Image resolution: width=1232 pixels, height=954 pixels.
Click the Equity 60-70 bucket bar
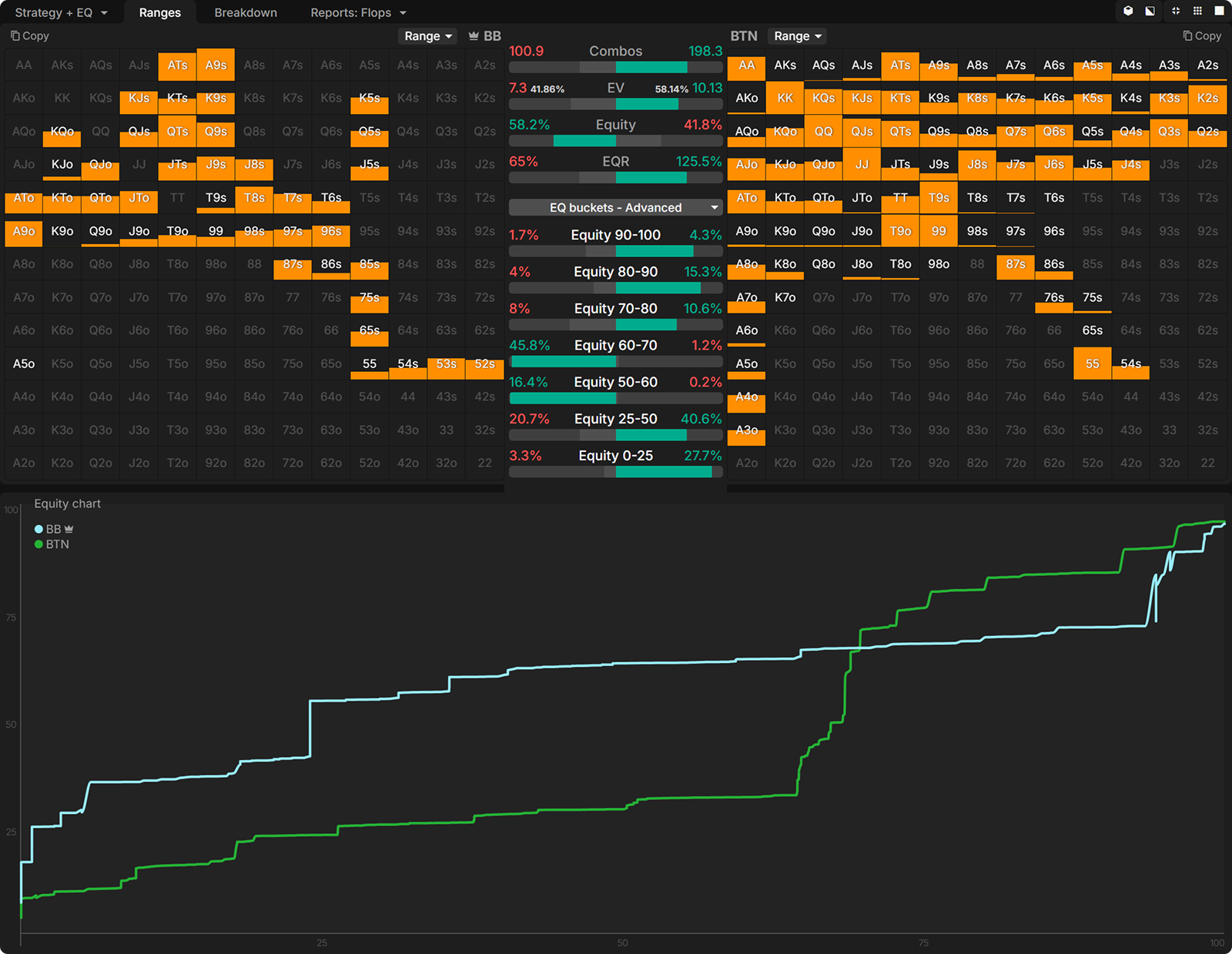point(615,361)
